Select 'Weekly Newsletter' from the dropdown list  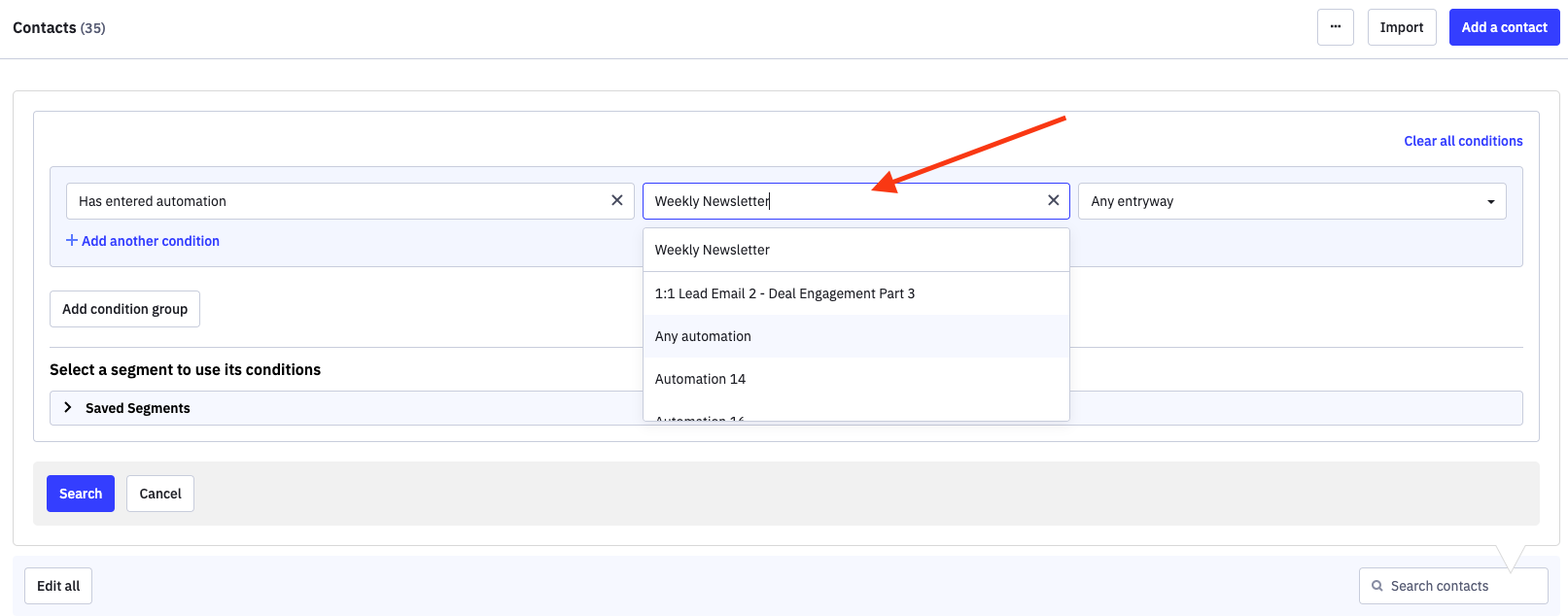(713, 250)
